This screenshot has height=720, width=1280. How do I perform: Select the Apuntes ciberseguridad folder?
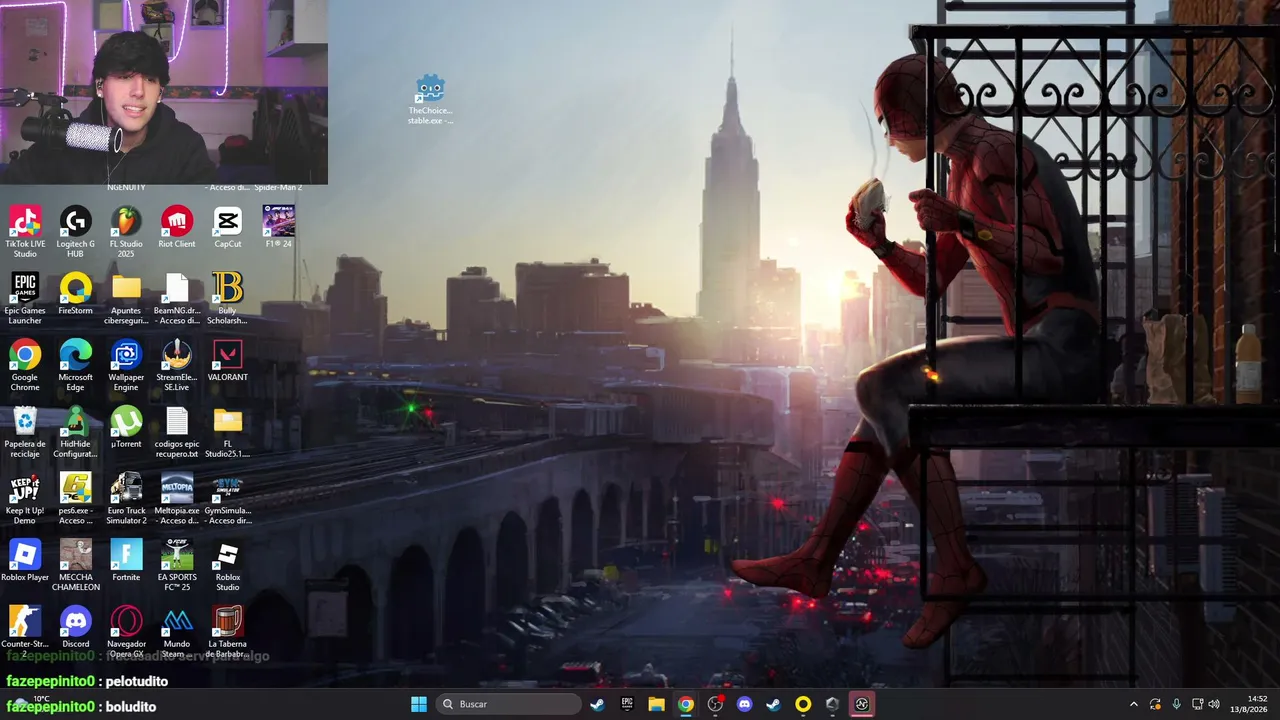click(x=126, y=298)
